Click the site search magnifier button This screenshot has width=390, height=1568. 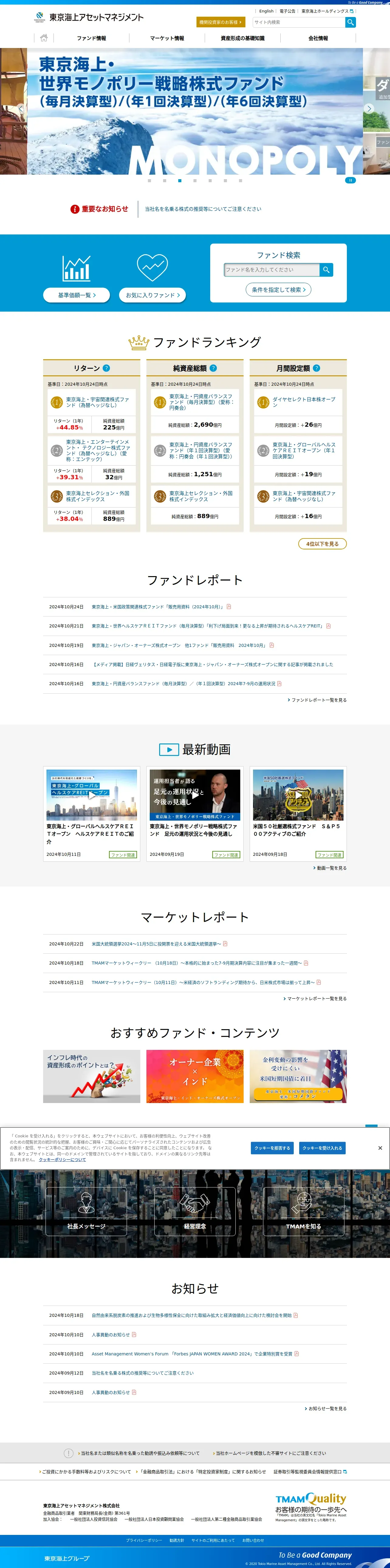tap(351, 22)
